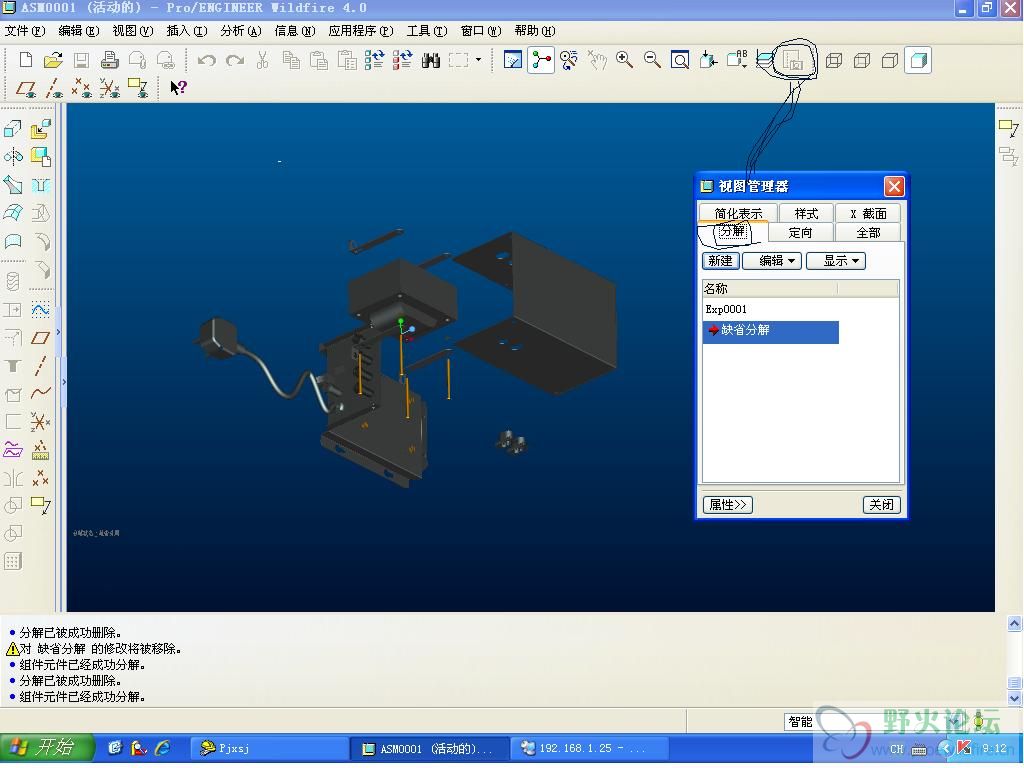Open the 文件 menu
The image size is (1024, 768).
(25, 31)
